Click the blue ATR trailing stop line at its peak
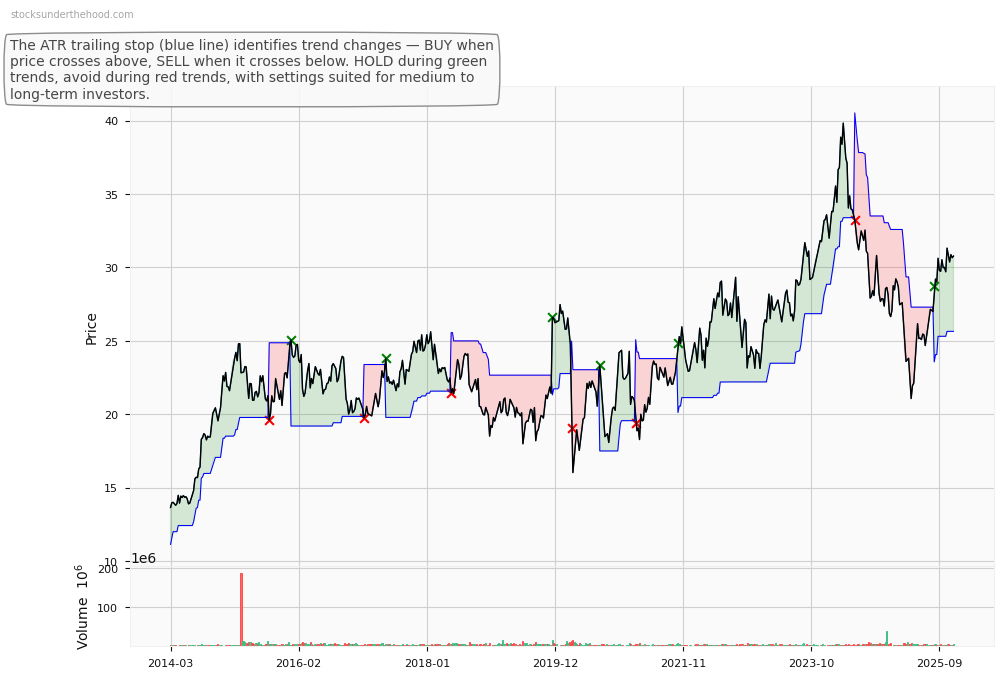The width and height of the screenshot is (1004, 678). [x=854, y=112]
